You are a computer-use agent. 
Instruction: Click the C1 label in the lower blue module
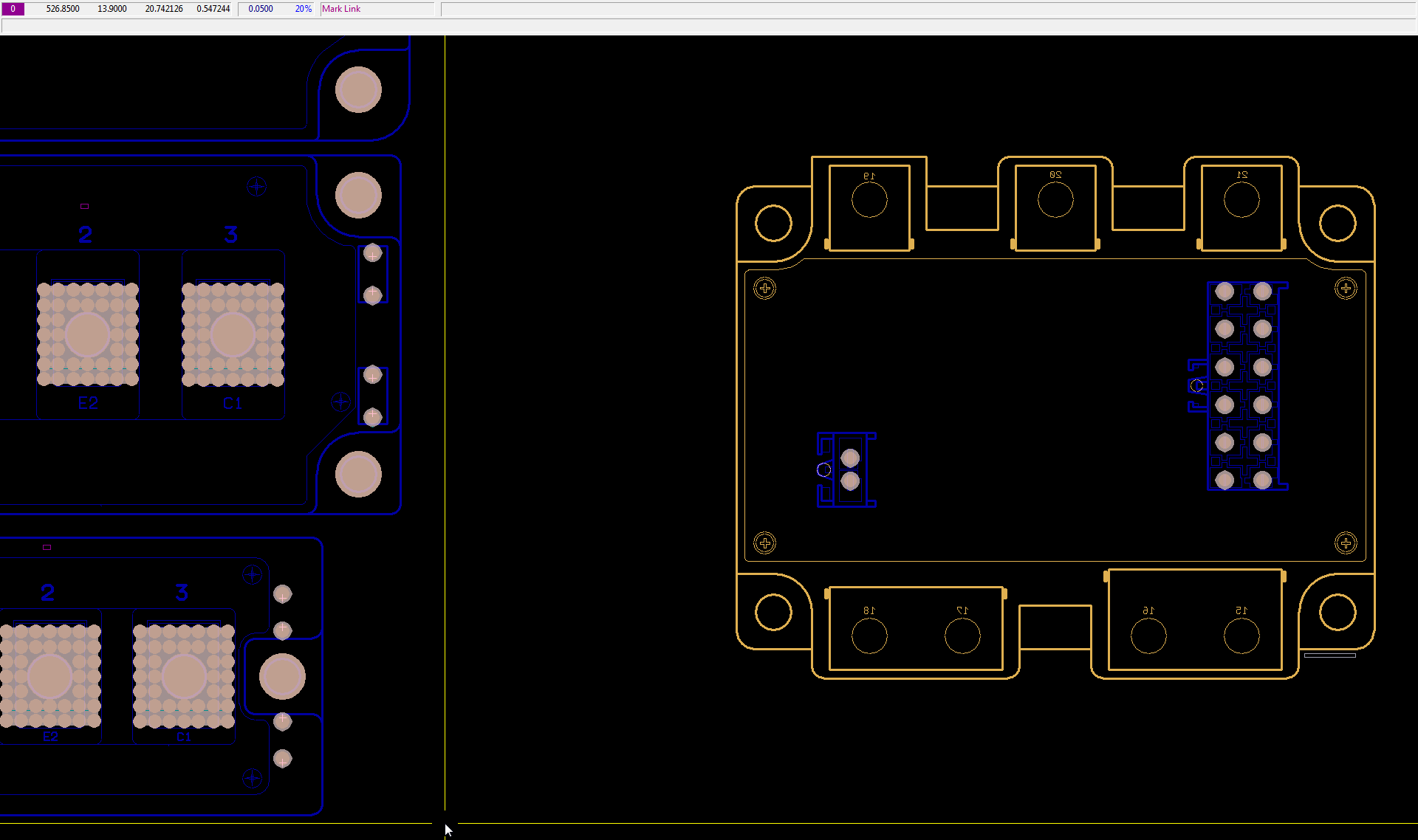coord(183,737)
